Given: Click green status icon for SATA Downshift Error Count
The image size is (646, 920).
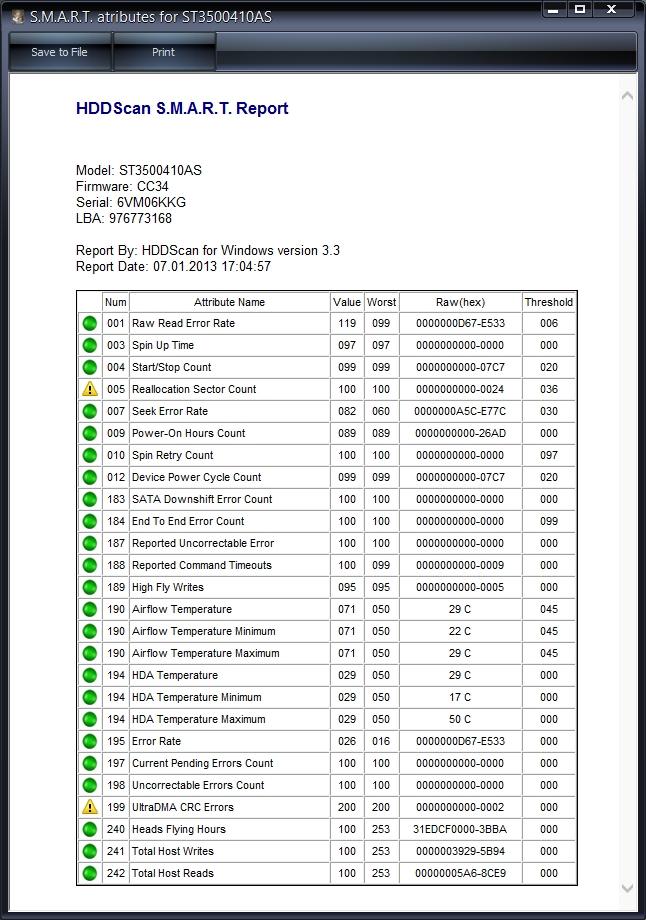Looking at the screenshot, I should pyautogui.click(x=90, y=499).
